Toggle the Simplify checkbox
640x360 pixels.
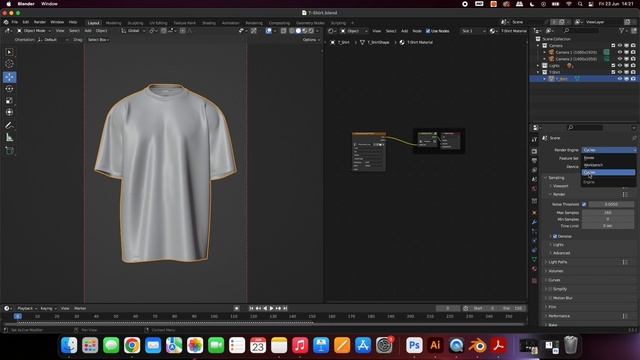tap(550, 289)
